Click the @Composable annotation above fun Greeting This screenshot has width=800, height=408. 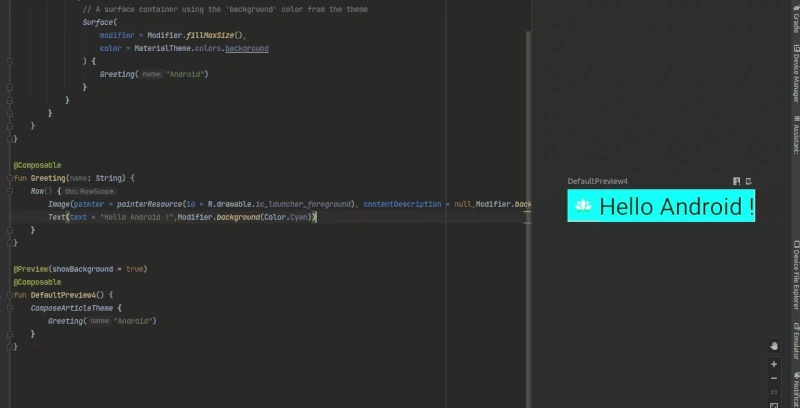click(37, 165)
